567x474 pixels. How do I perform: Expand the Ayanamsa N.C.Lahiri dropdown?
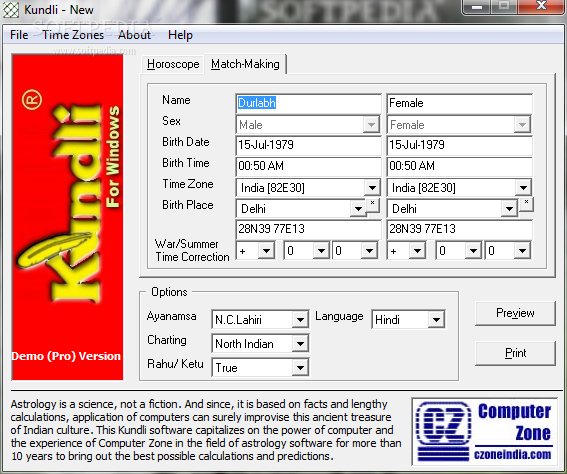300,320
